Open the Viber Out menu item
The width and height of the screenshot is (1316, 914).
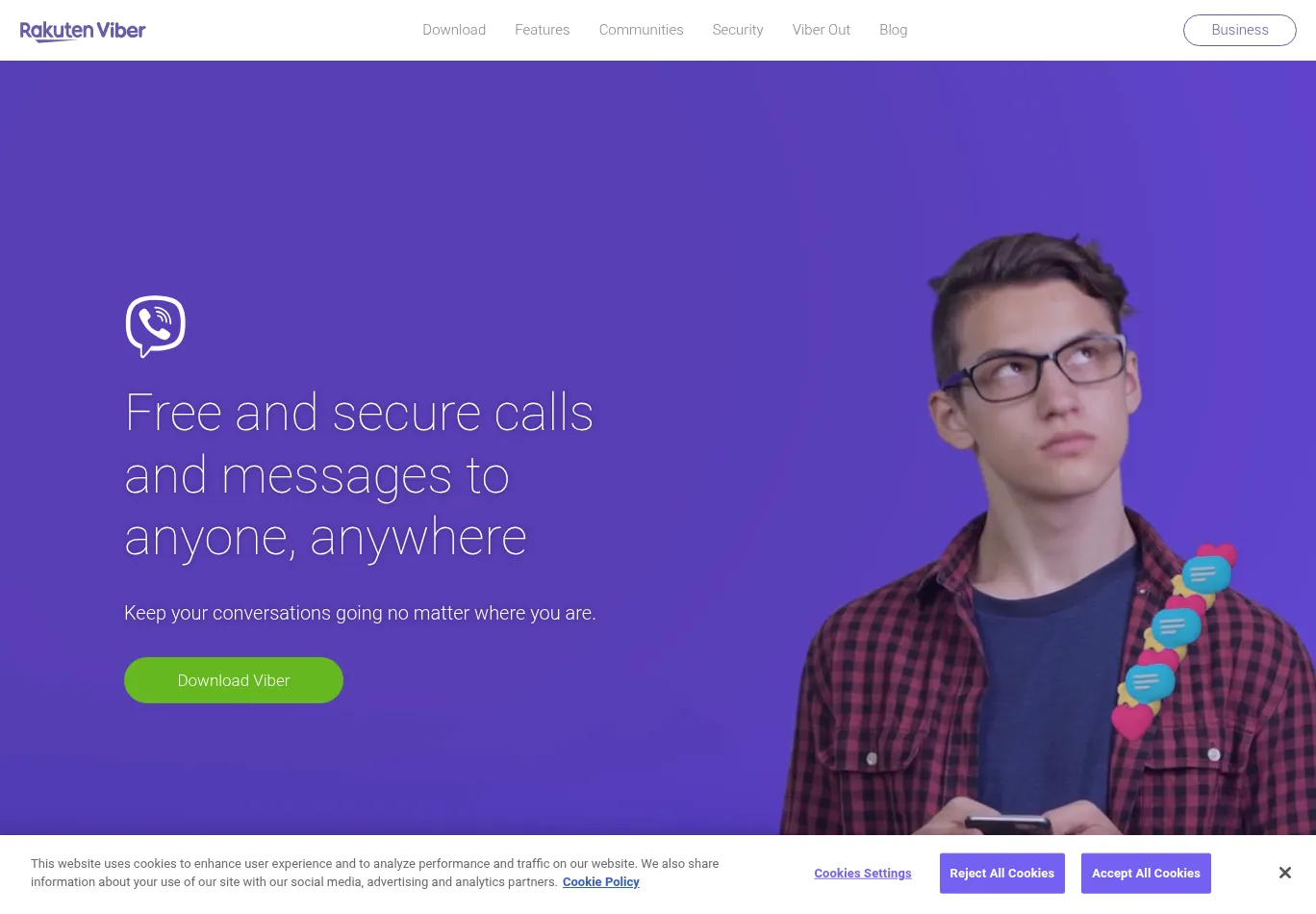(x=822, y=30)
